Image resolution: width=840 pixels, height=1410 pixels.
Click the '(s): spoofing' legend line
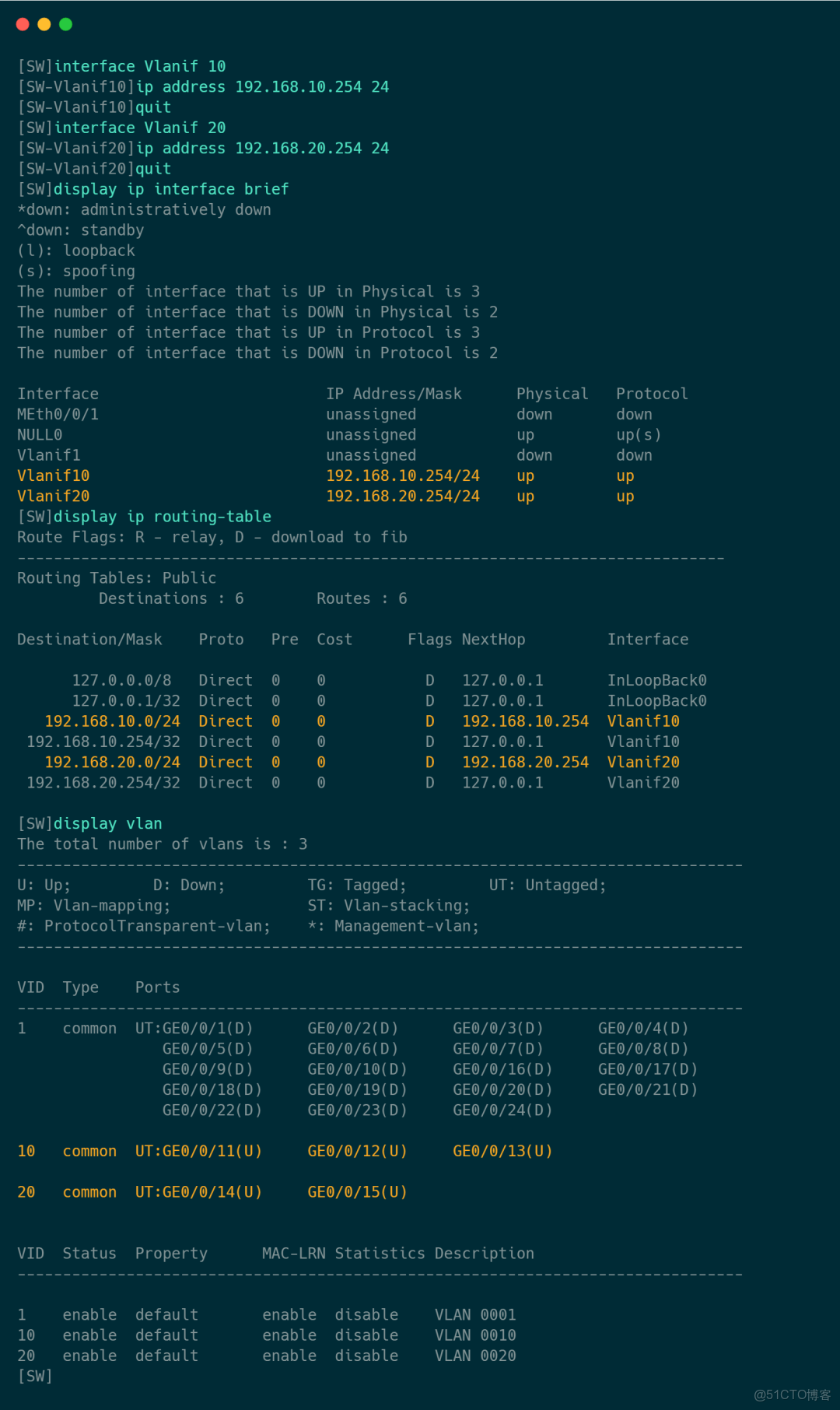(76, 271)
